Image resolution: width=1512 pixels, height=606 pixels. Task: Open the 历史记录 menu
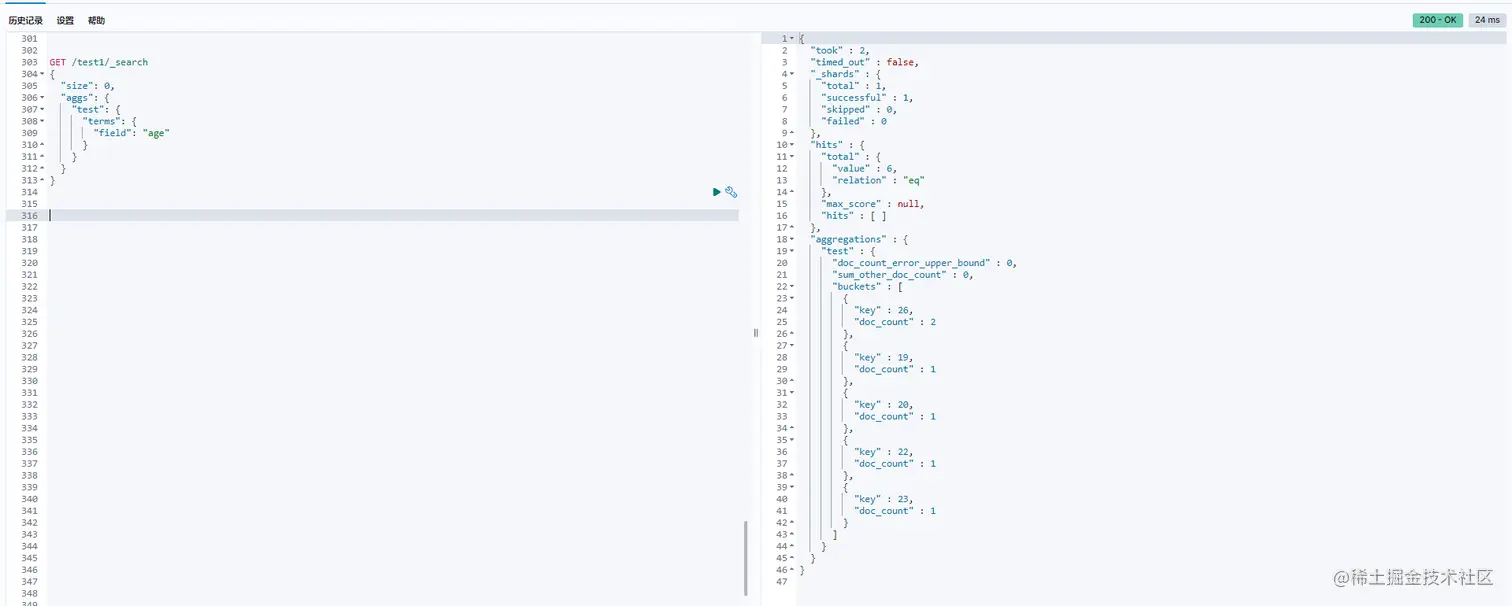click(x=25, y=20)
